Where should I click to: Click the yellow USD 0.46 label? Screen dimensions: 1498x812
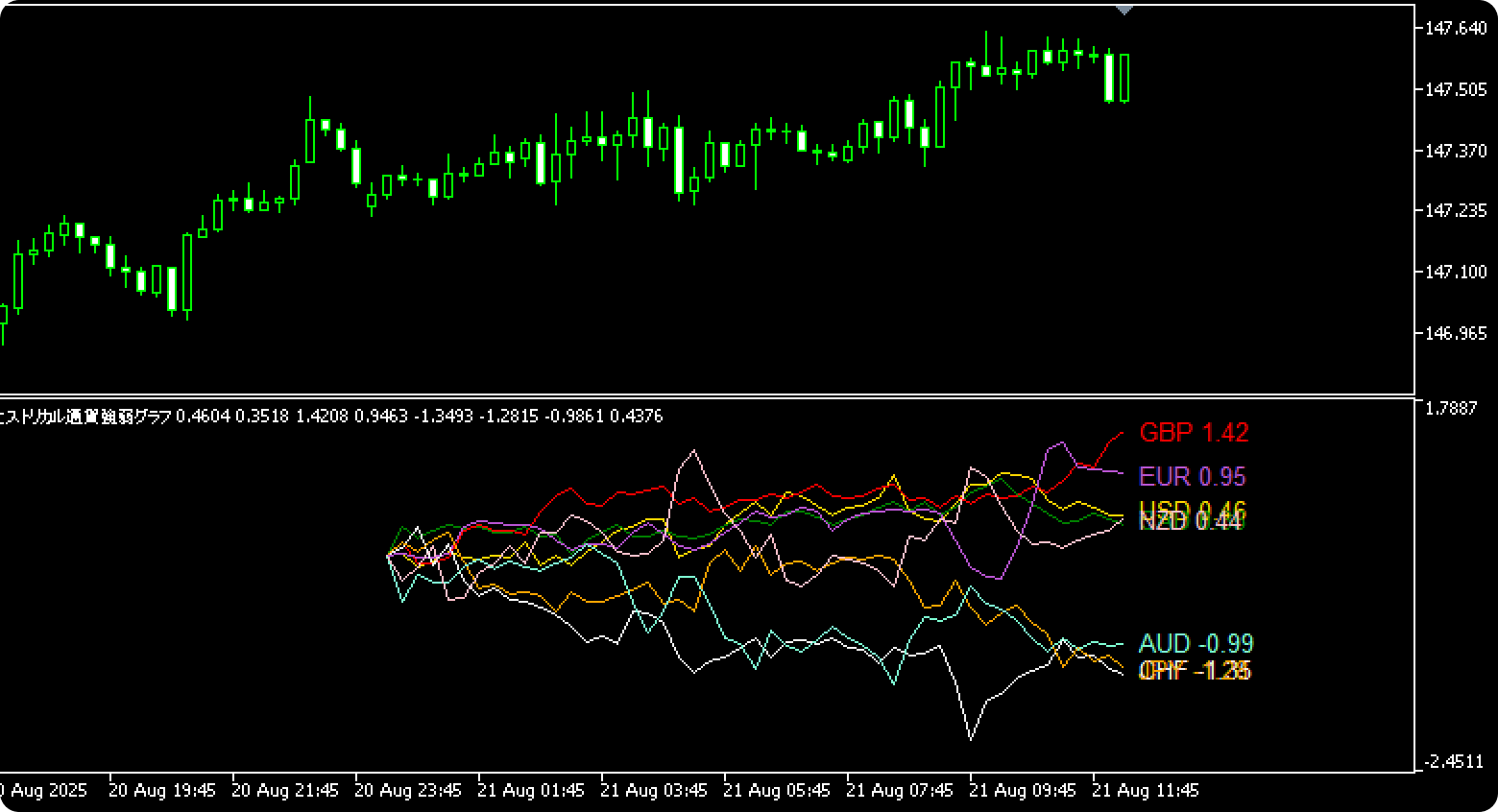(1191, 508)
